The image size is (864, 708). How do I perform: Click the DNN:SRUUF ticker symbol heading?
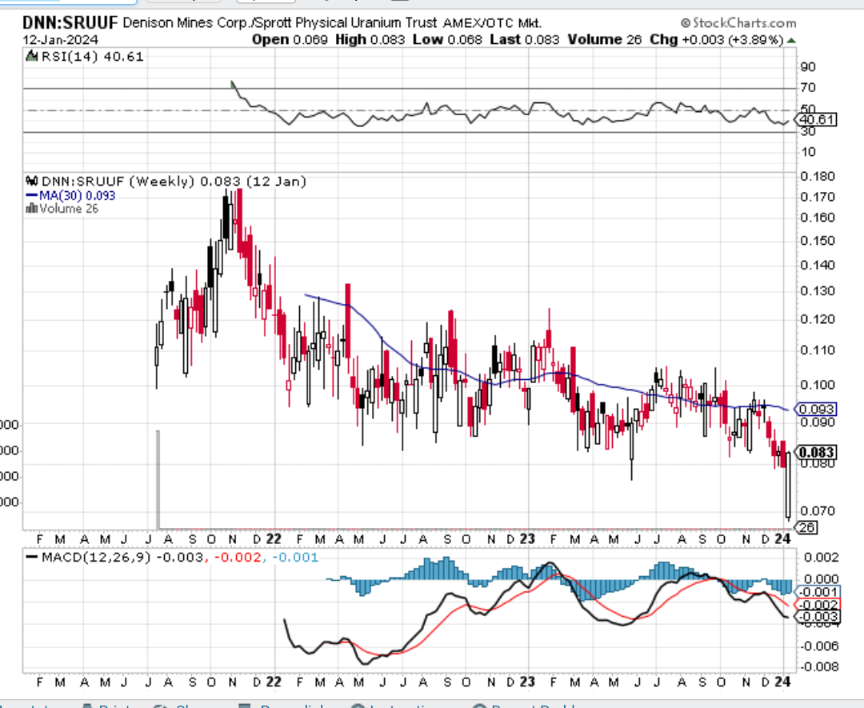tap(70, 23)
